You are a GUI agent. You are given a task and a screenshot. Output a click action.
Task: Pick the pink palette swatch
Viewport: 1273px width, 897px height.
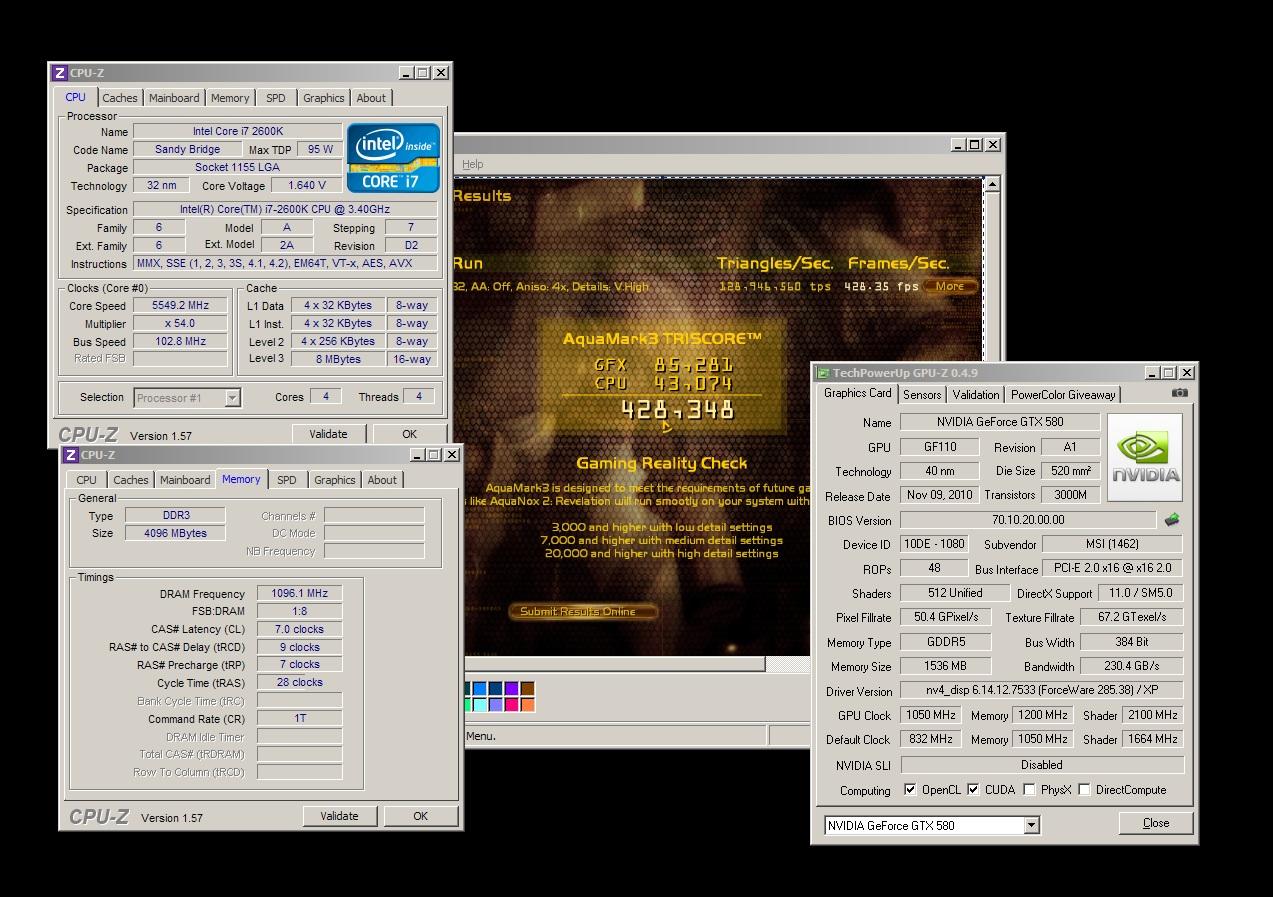[512, 705]
